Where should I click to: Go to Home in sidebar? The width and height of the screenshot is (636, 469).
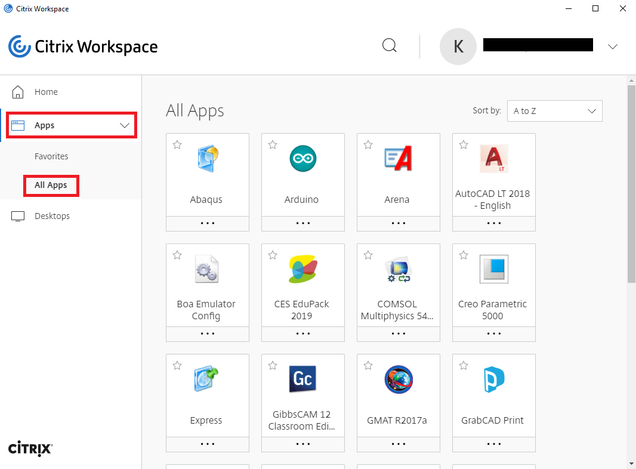tap(46, 92)
